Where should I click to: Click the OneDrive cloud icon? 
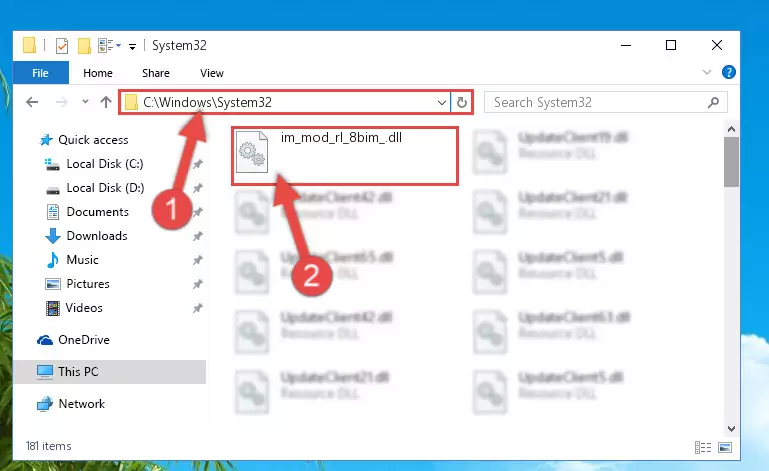click(45, 340)
